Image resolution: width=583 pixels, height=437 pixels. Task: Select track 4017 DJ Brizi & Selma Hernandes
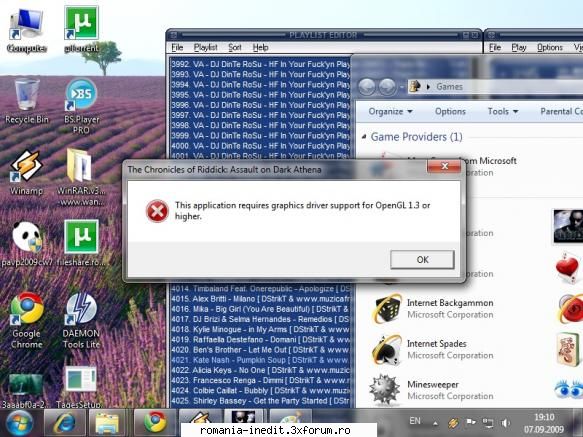[260, 319]
